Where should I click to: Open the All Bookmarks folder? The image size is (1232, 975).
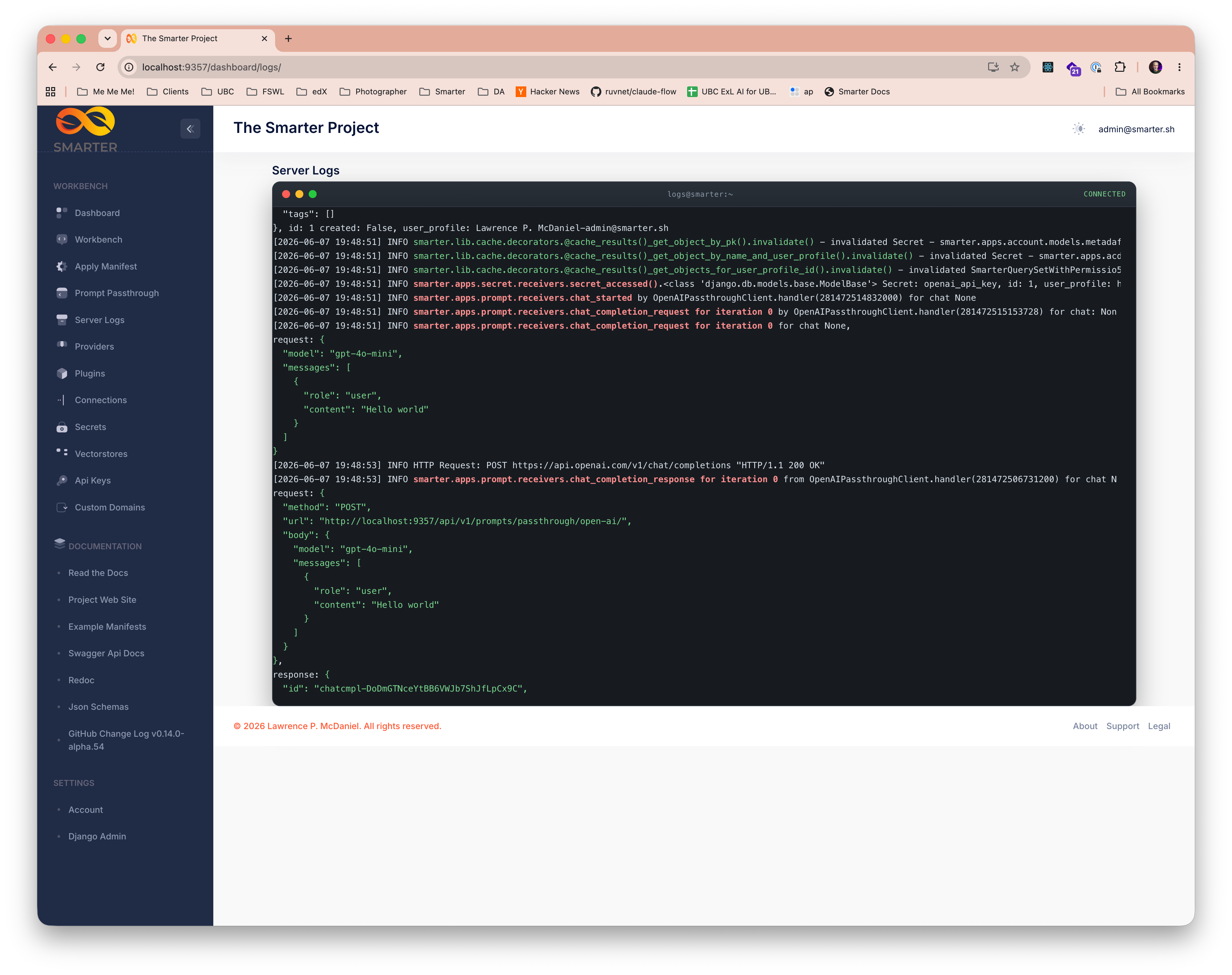point(1150,92)
